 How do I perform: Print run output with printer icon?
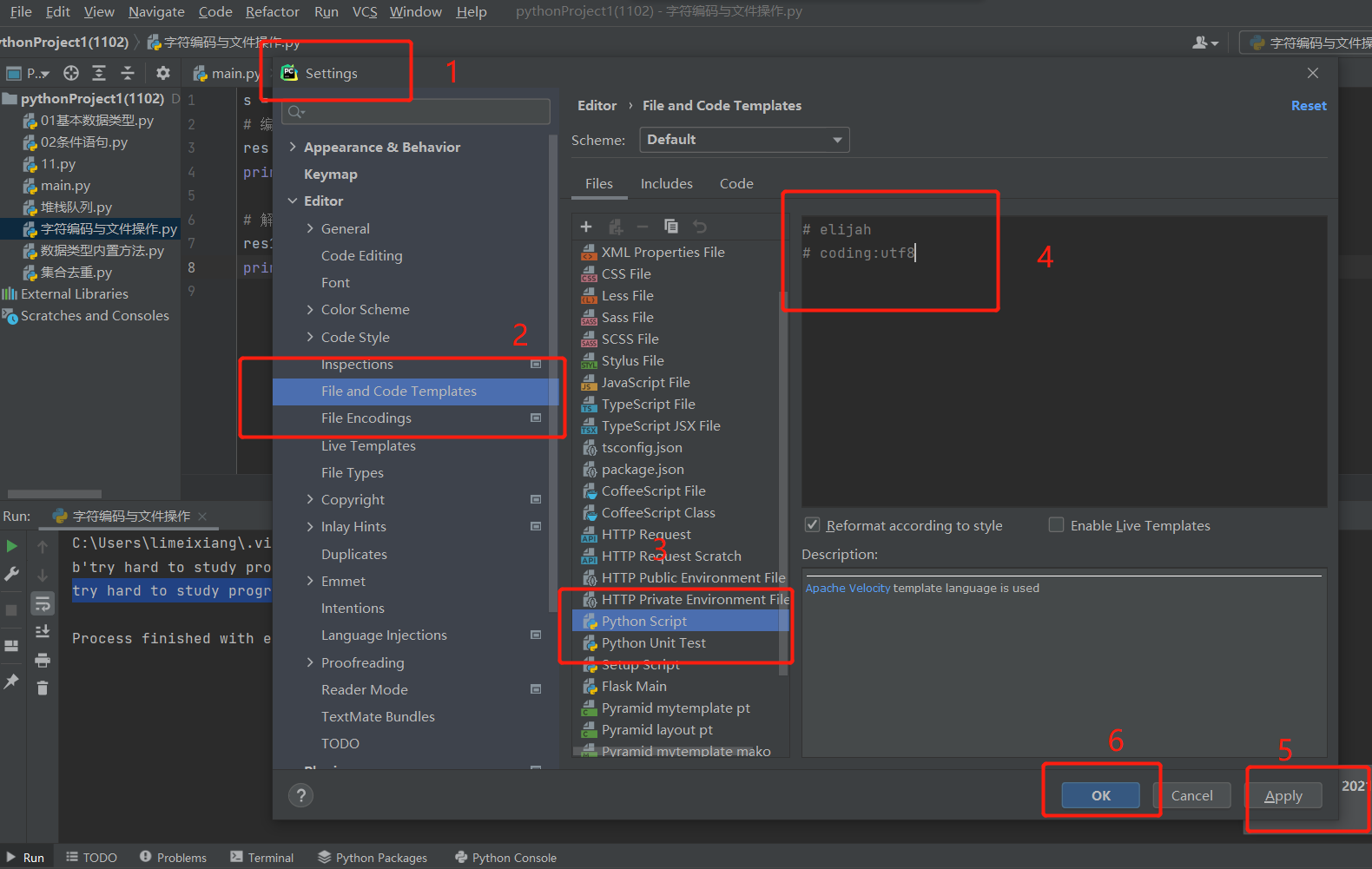42,661
